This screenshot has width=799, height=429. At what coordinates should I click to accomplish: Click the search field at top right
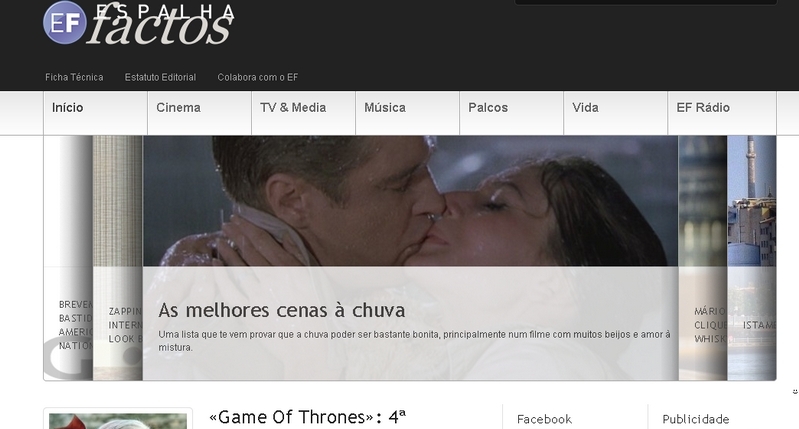pyautogui.click(x=646, y=2)
